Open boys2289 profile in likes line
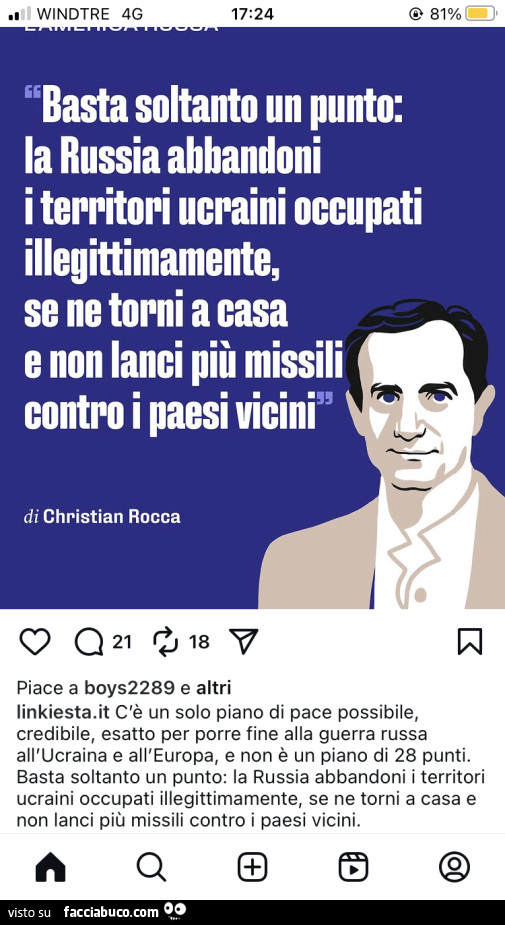This screenshot has height=925, width=505. click(x=129, y=688)
